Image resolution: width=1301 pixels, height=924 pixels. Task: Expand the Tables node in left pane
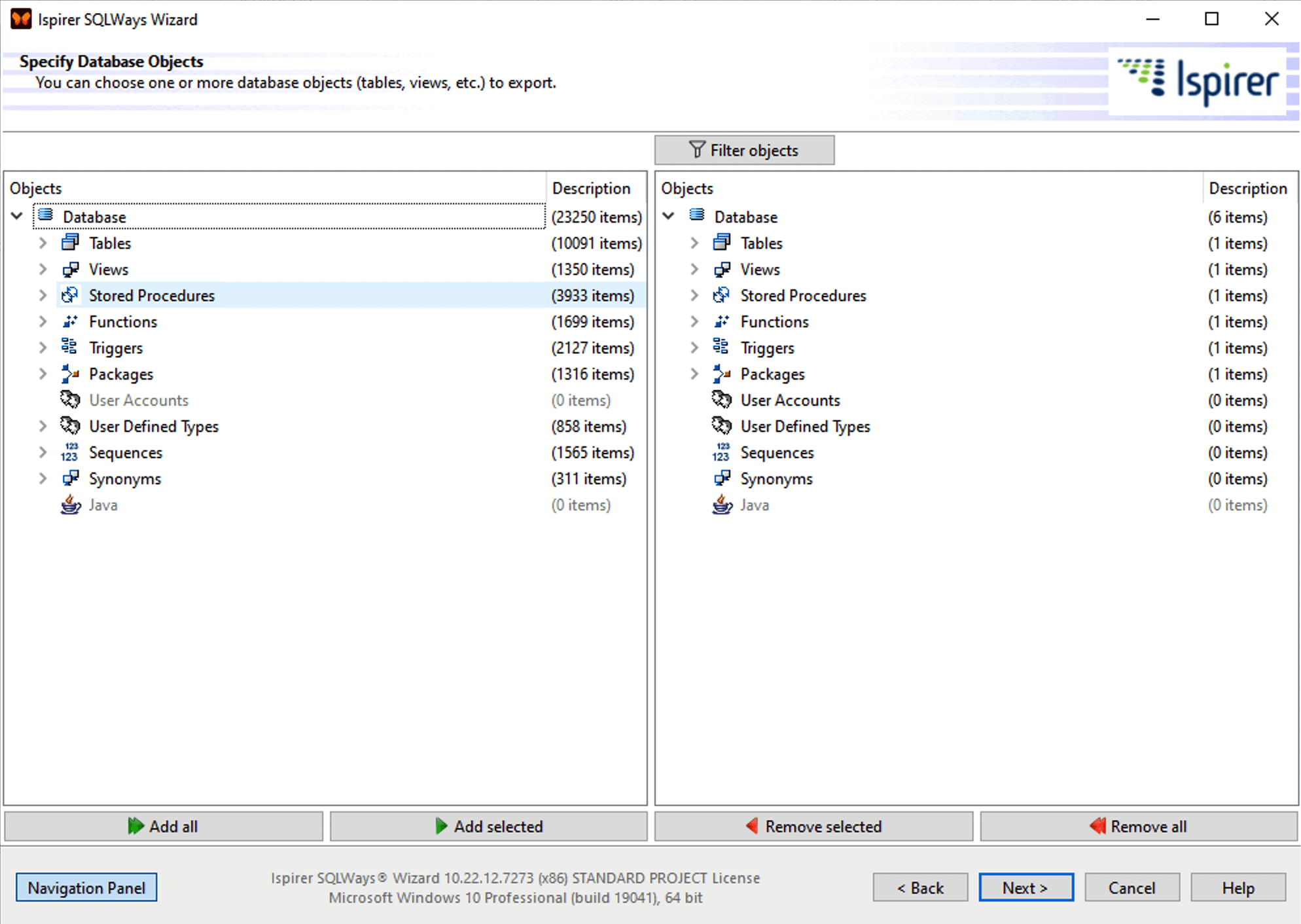(43, 243)
